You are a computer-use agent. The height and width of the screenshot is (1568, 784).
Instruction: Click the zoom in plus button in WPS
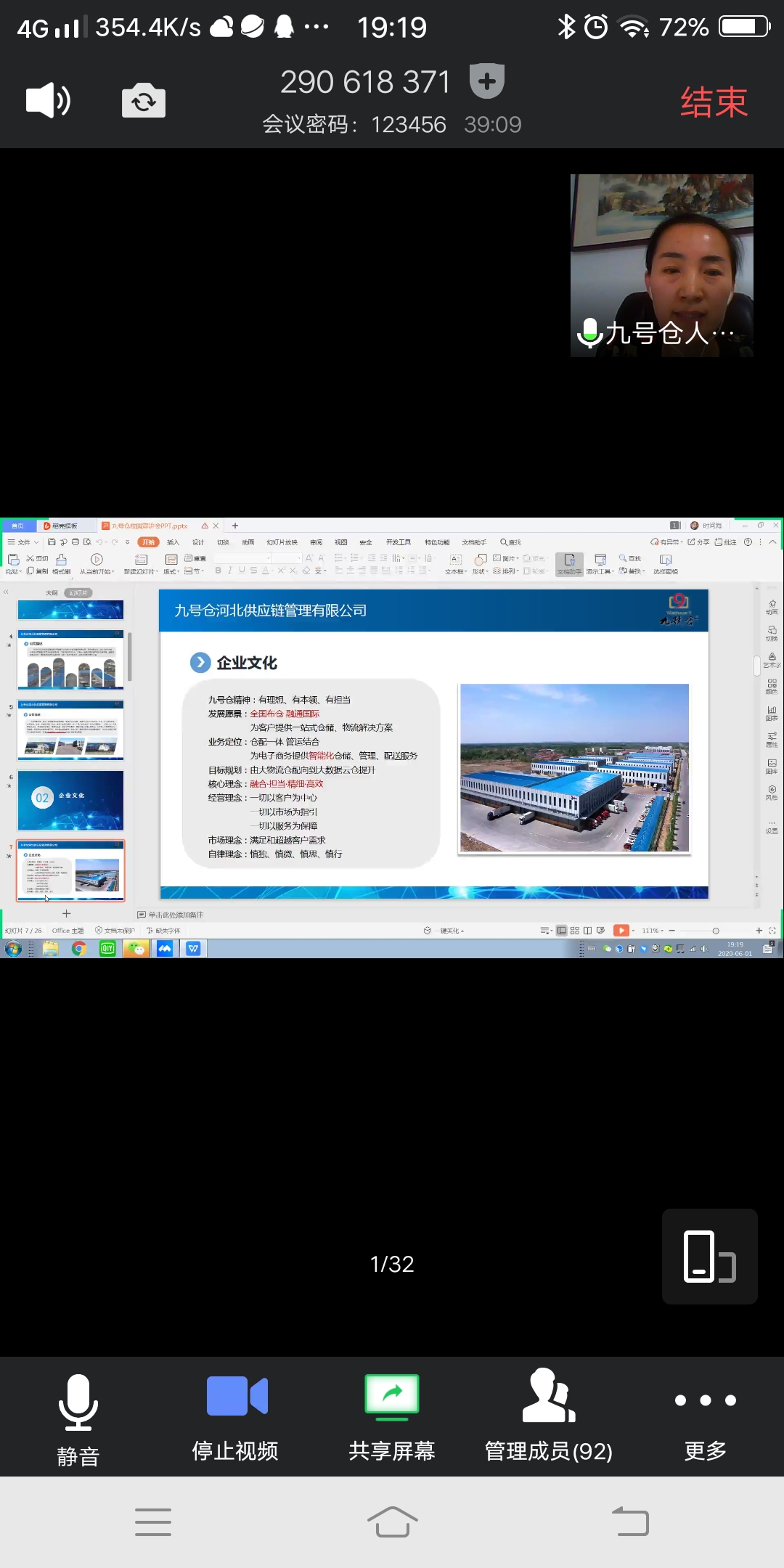pos(759,930)
